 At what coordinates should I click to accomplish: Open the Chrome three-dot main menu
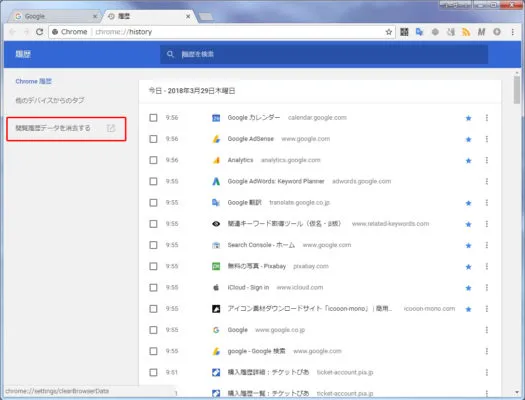point(513,32)
